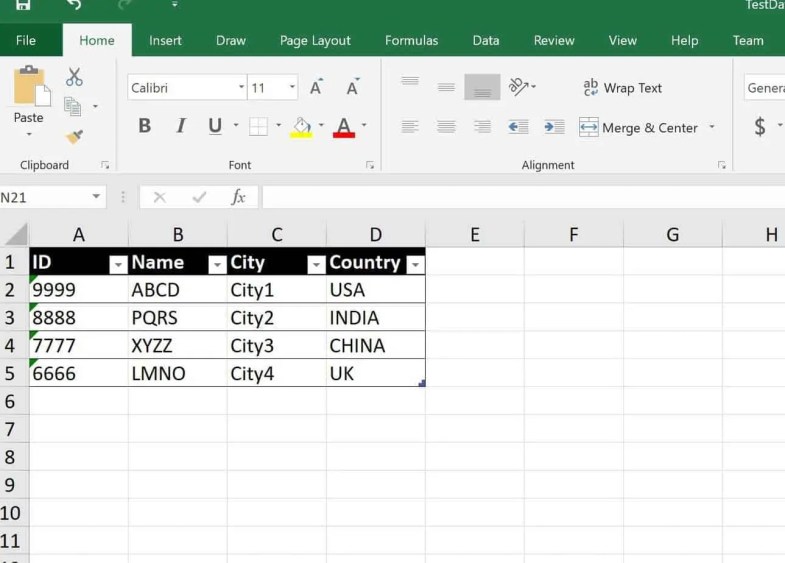
Task: Open the Clipboard dialog launcher
Action: pyautogui.click(x=105, y=165)
